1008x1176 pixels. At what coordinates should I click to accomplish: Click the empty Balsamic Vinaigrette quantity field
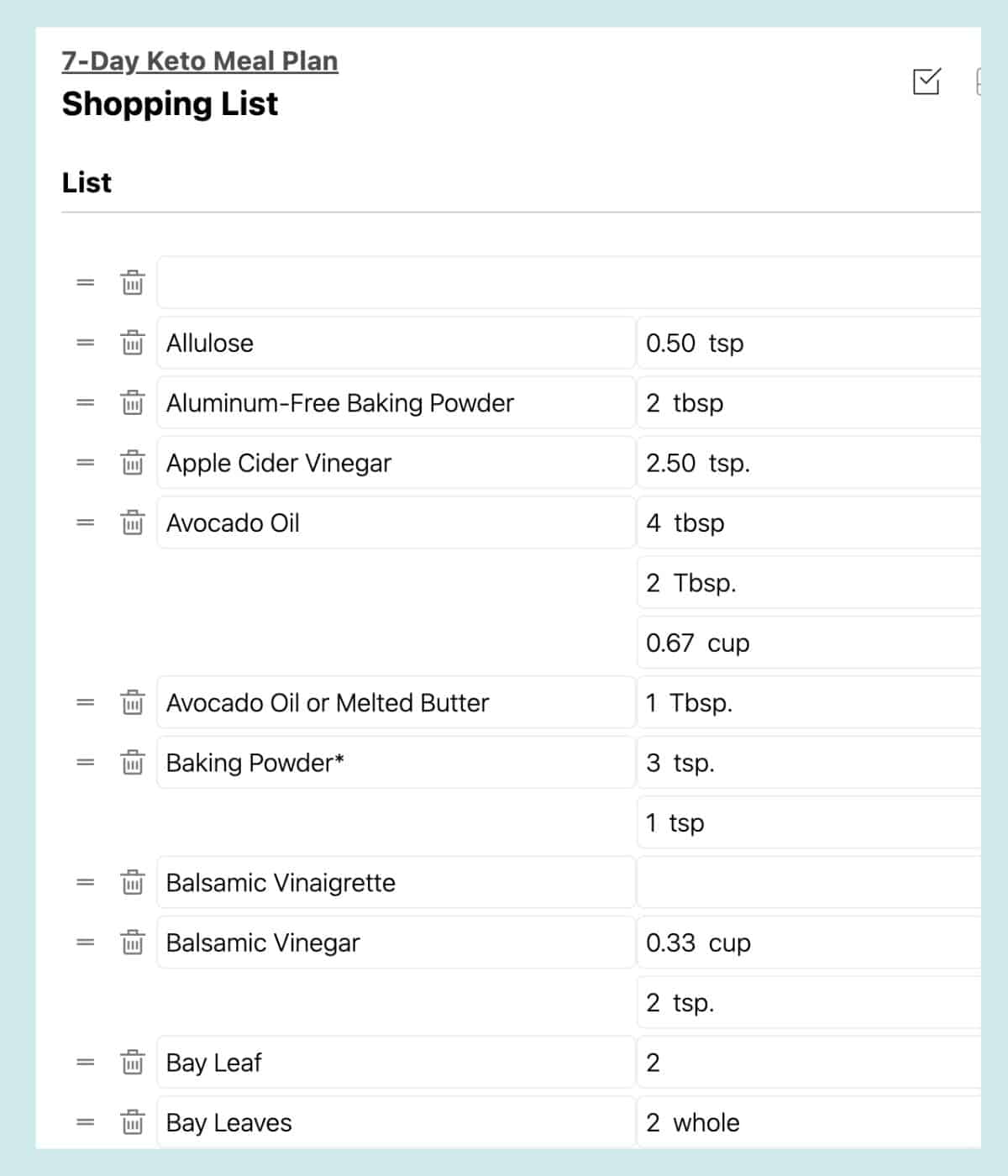tap(808, 883)
